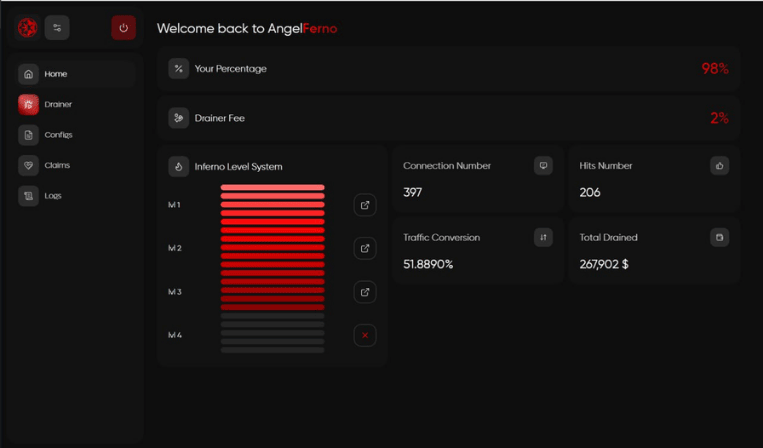
Task: Open the sliders settings icon
Action: point(57,28)
